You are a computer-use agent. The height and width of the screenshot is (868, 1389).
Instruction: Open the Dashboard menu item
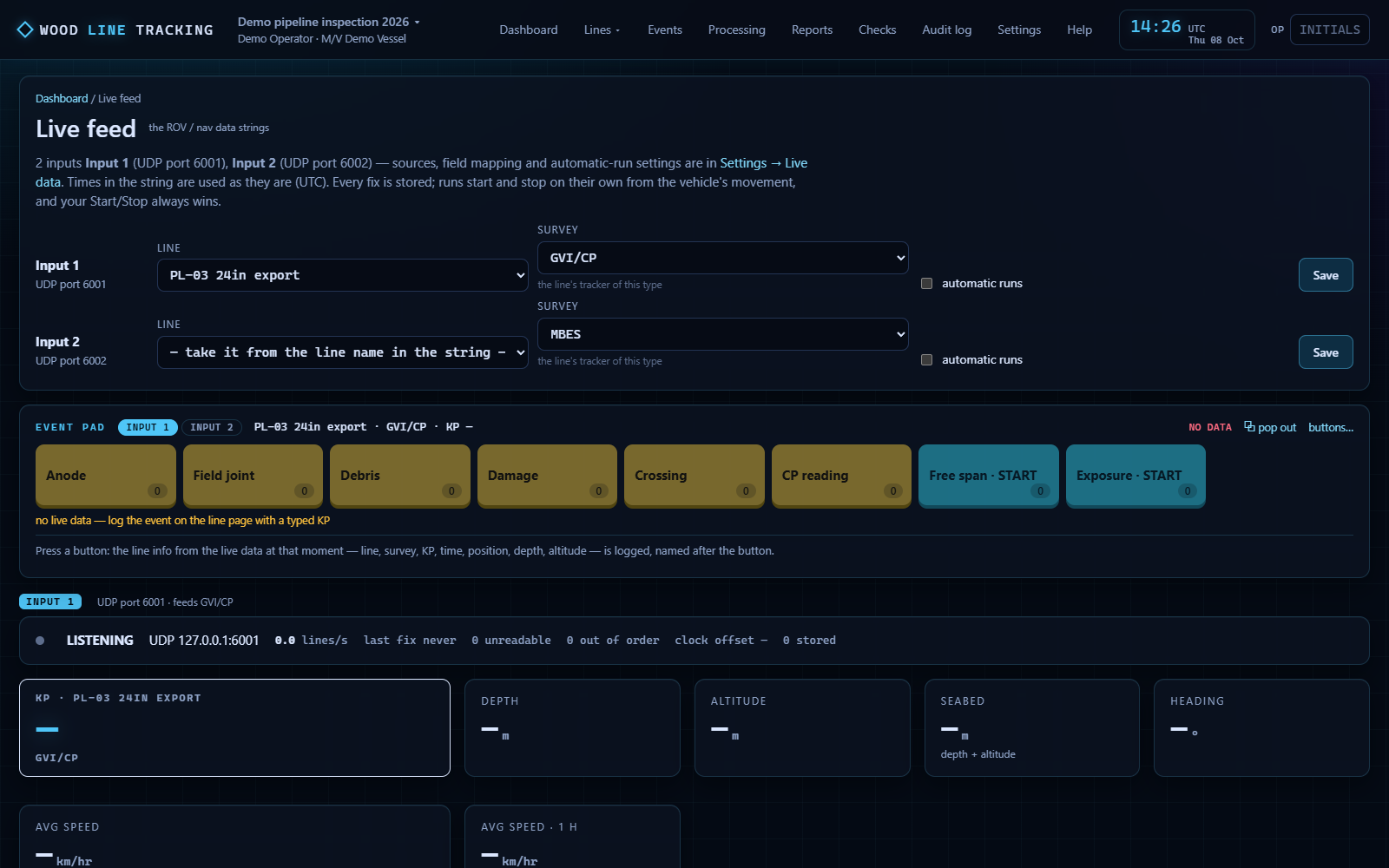click(x=529, y=30)
